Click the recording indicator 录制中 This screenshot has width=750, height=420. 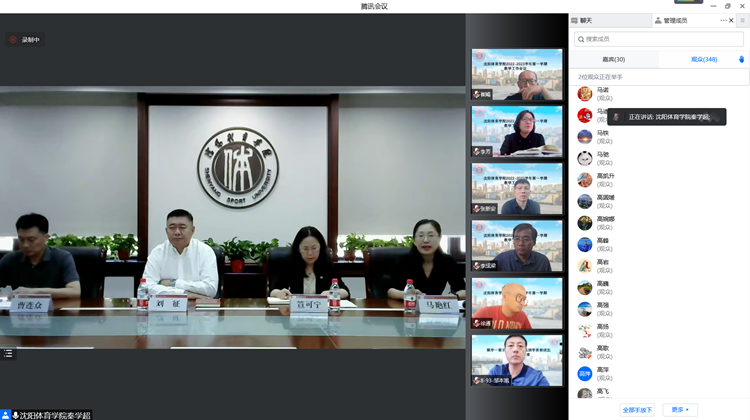pyautogui.click(x=26, y=40)
